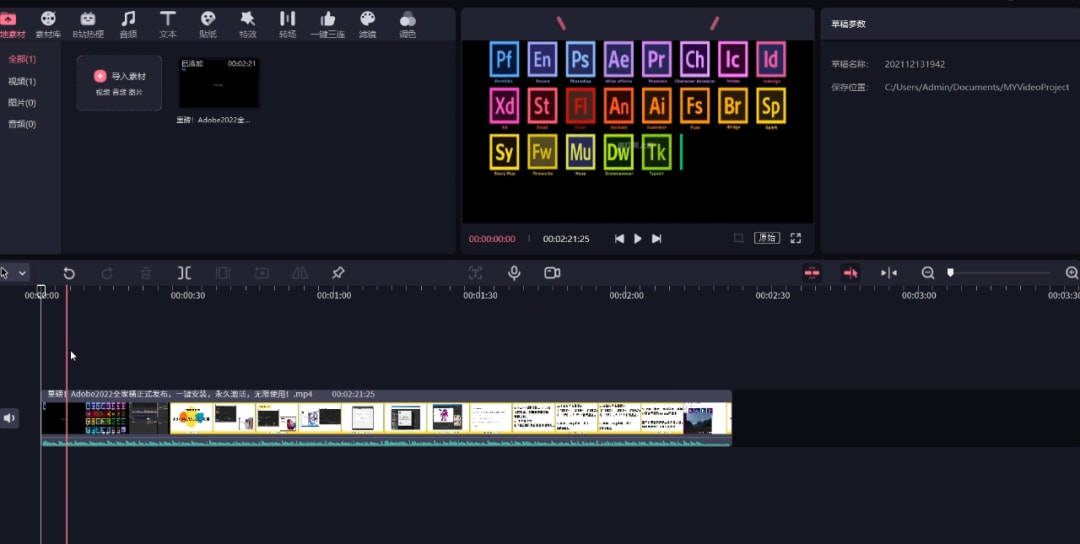Screen dimensions: 1080x544
Task: Open the 调色 color grading tab
Action: (408, 25)
